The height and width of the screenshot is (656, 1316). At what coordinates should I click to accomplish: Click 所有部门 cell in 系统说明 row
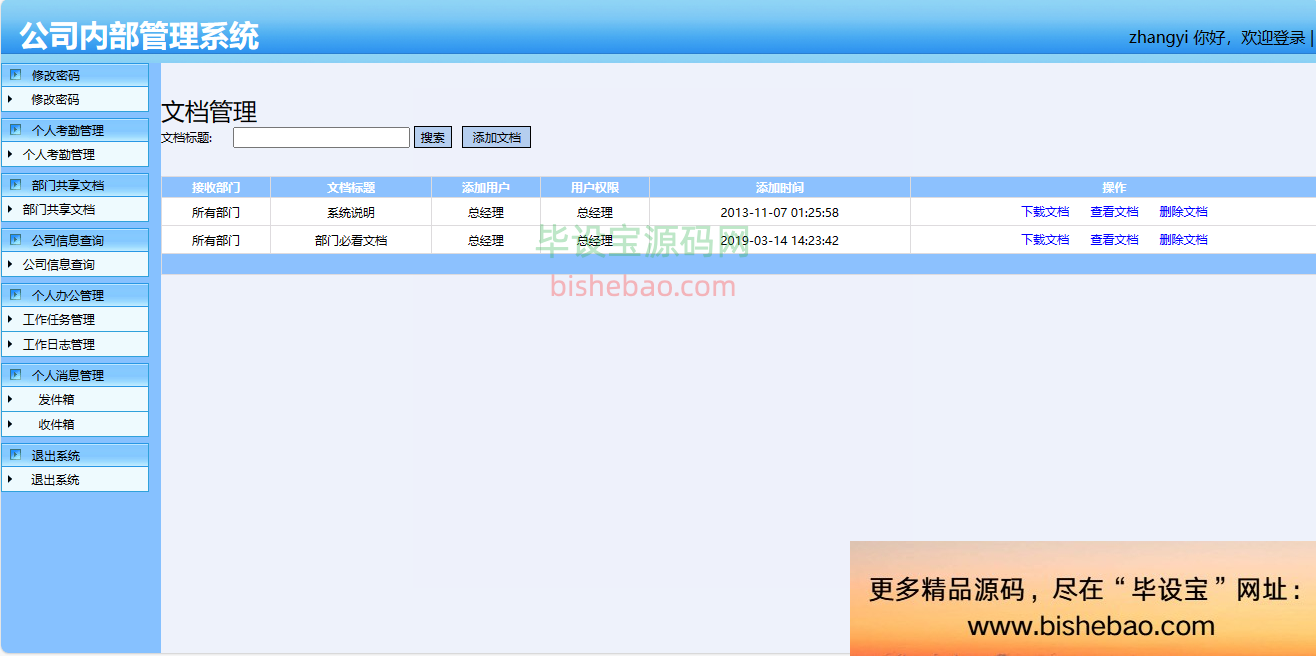pyautogui.click(x=216, y=213)
